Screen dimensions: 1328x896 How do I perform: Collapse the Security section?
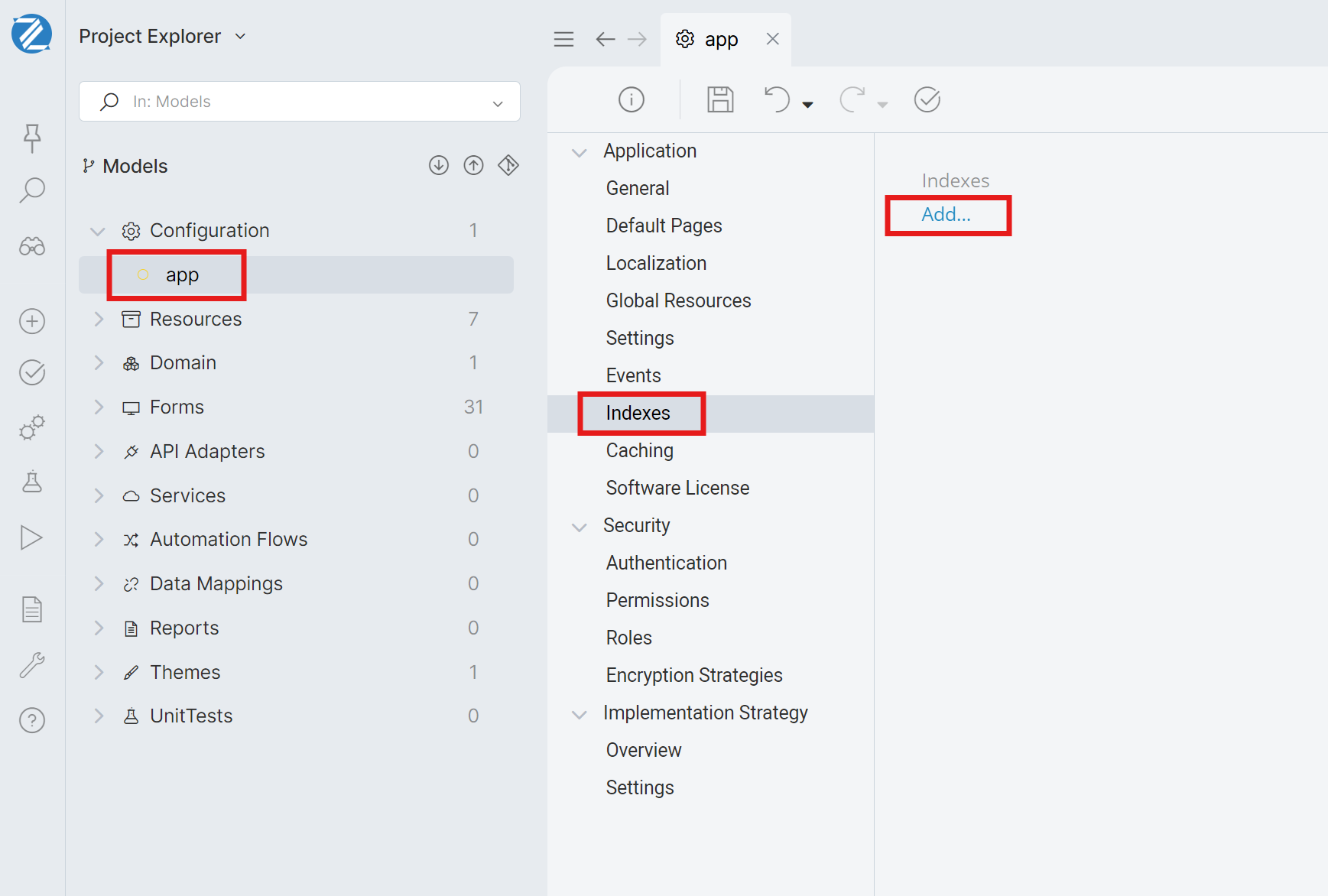[580, 527]
